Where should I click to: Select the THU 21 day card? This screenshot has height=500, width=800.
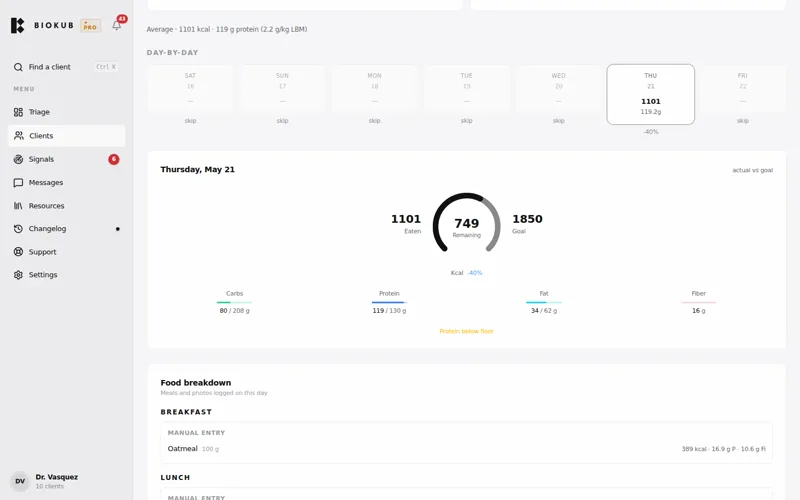651,94
